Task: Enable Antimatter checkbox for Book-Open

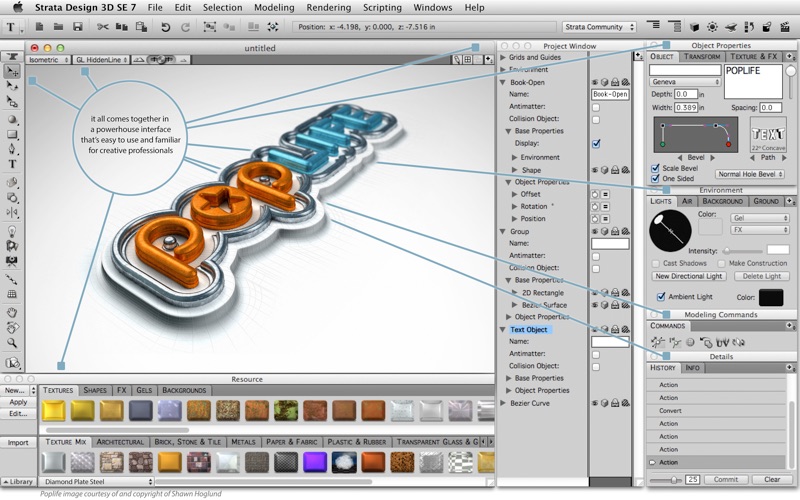Action: tap(596, 107)
